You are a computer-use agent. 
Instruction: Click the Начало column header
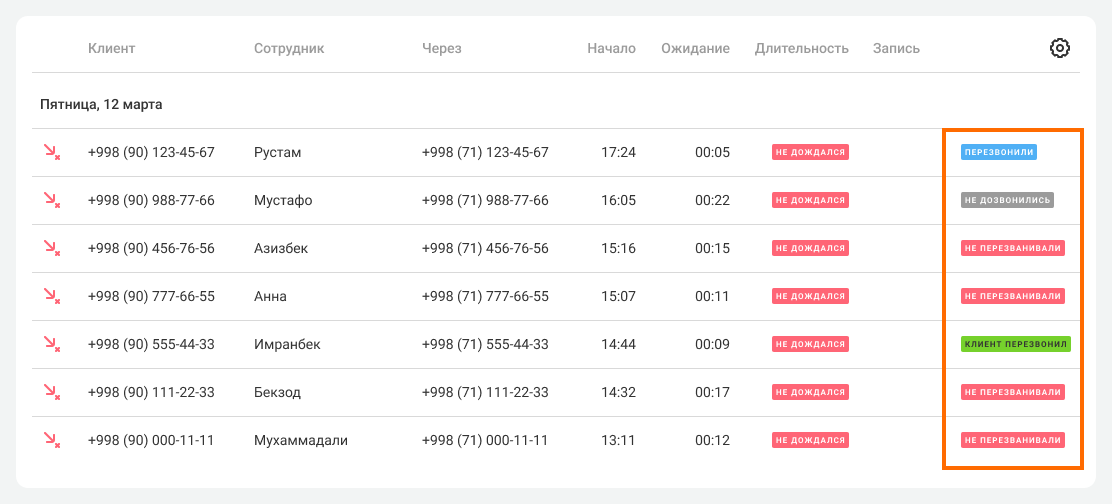click(x=611, y=48)
